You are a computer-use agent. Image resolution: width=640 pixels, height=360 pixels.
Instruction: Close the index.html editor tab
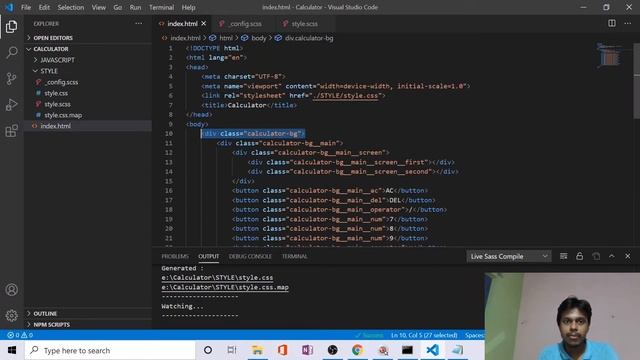[204, 23]
